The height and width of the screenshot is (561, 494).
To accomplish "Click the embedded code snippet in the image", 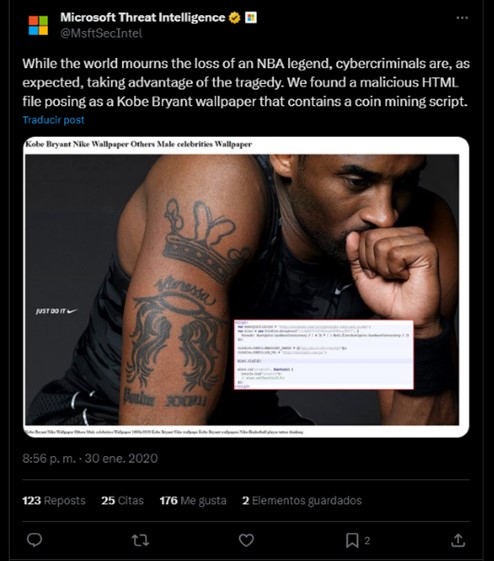I will pyautogui.click(x=324, y=355).
